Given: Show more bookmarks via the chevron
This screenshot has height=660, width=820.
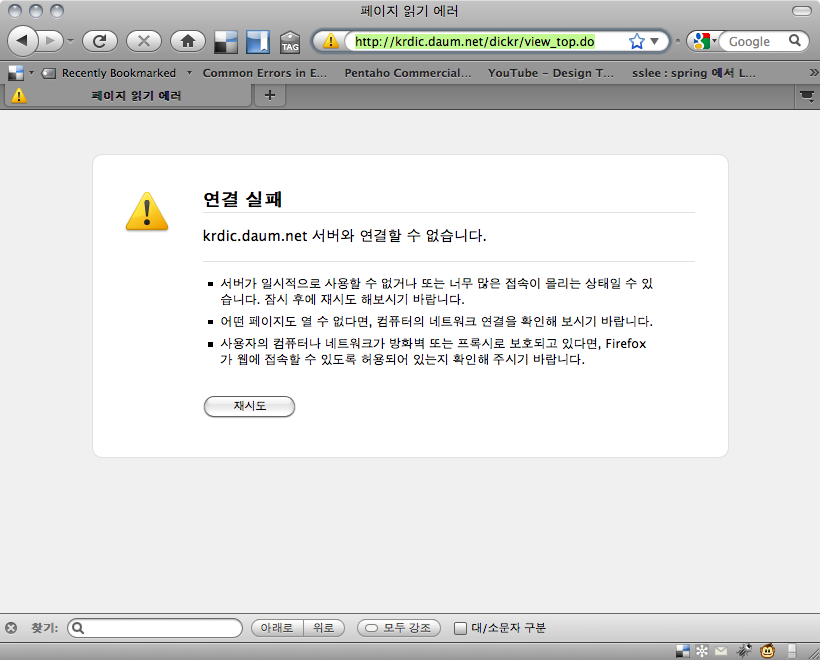Looking at the screenshot, I should pyautogui.click(x=813, y=73).
